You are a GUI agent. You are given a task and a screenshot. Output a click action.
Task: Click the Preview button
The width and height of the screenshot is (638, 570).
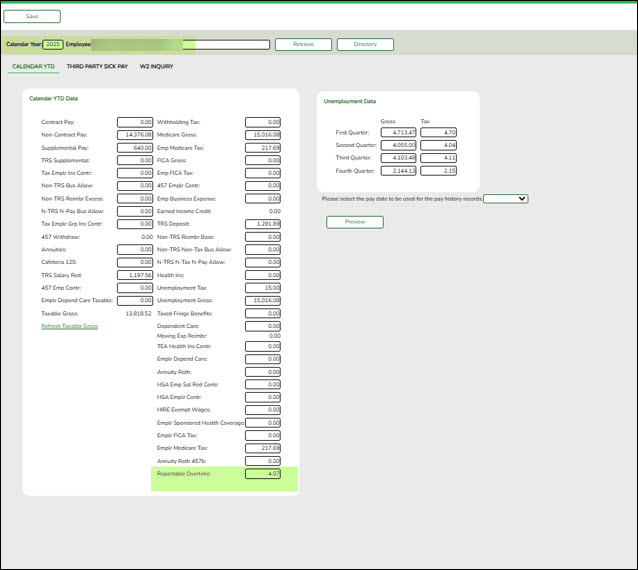pos(354,222)
